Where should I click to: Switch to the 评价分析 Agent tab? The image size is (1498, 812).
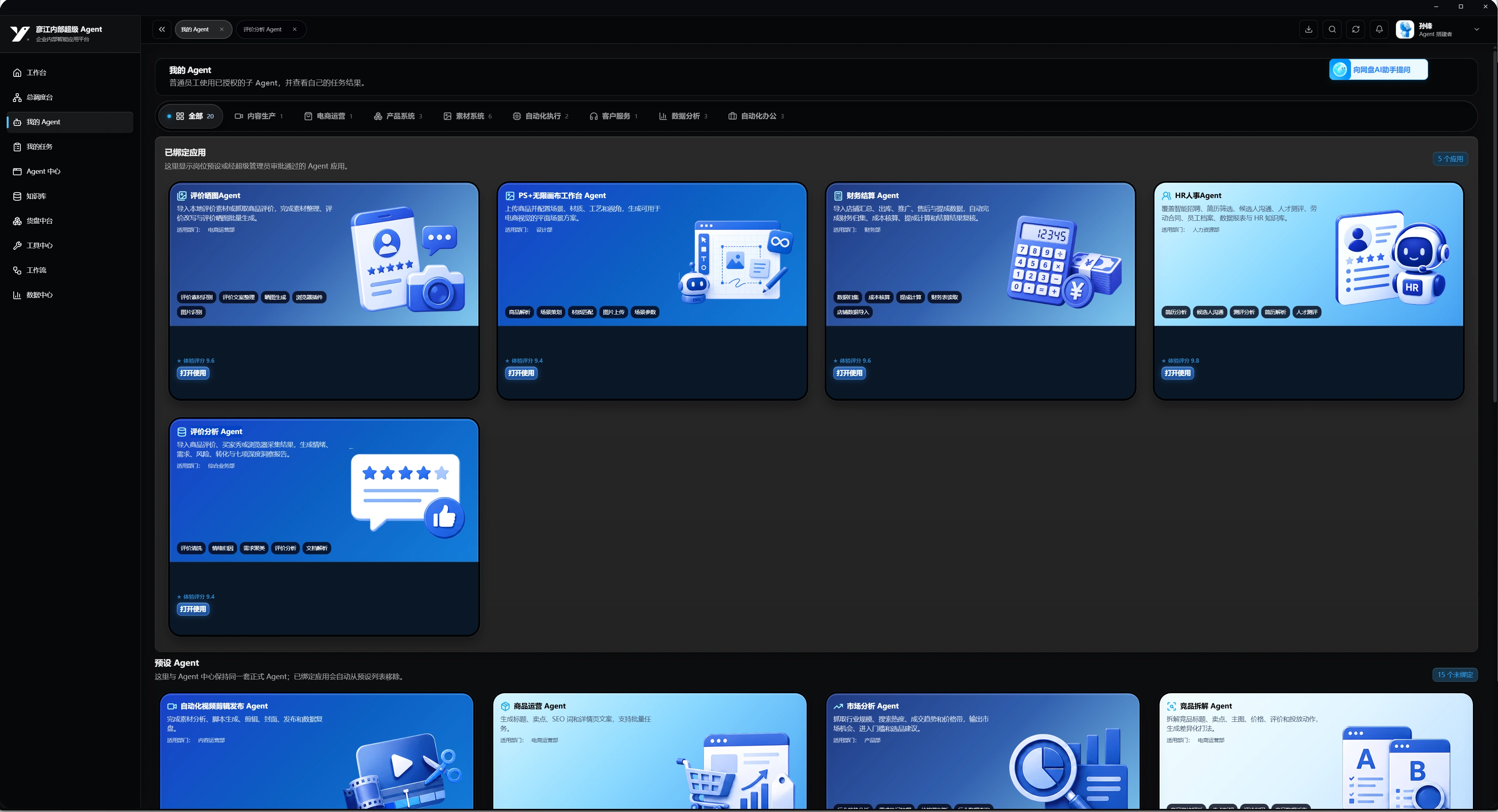coord(262,29)
